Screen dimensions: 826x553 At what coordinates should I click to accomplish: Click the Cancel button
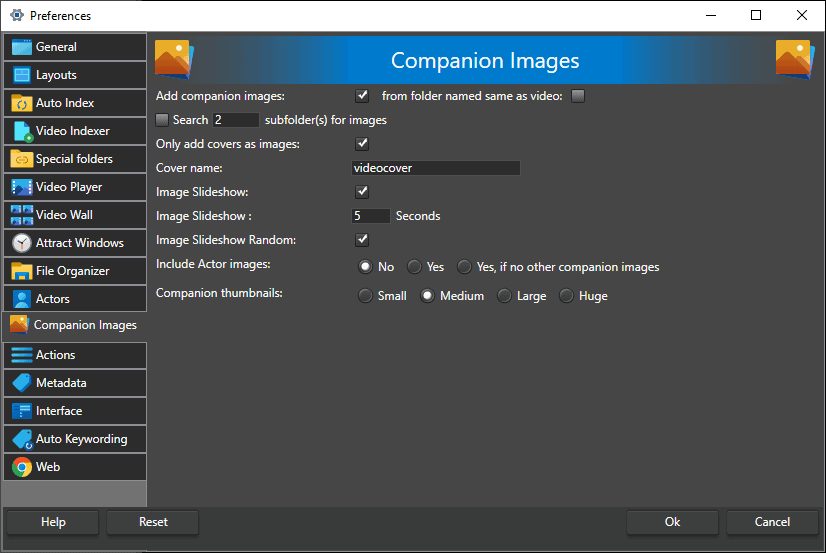coord(772,522)
